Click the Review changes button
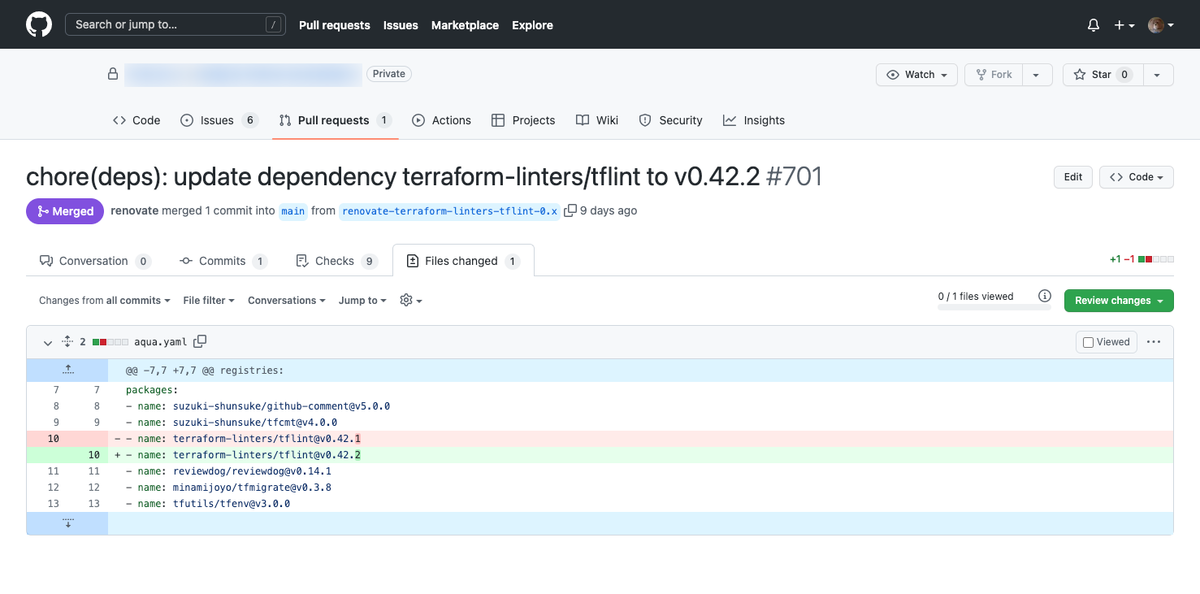Image resolution: width=1200 pixels, height=594 pixels. coord(1119,300)
